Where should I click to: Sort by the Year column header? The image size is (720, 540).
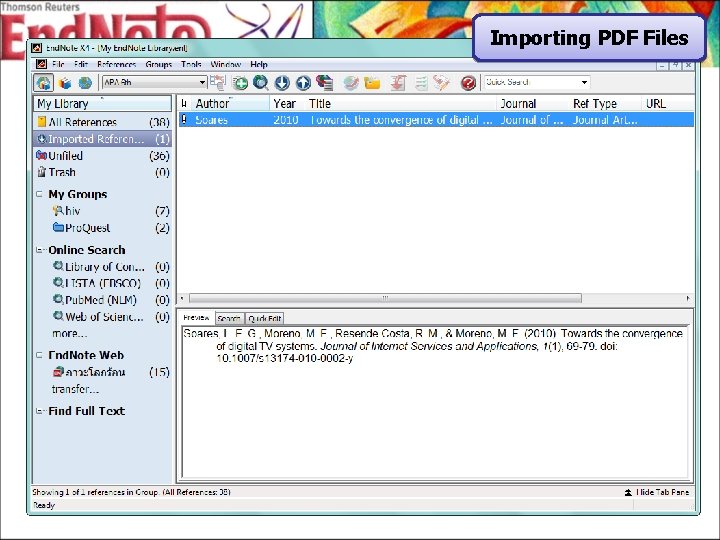287,103
